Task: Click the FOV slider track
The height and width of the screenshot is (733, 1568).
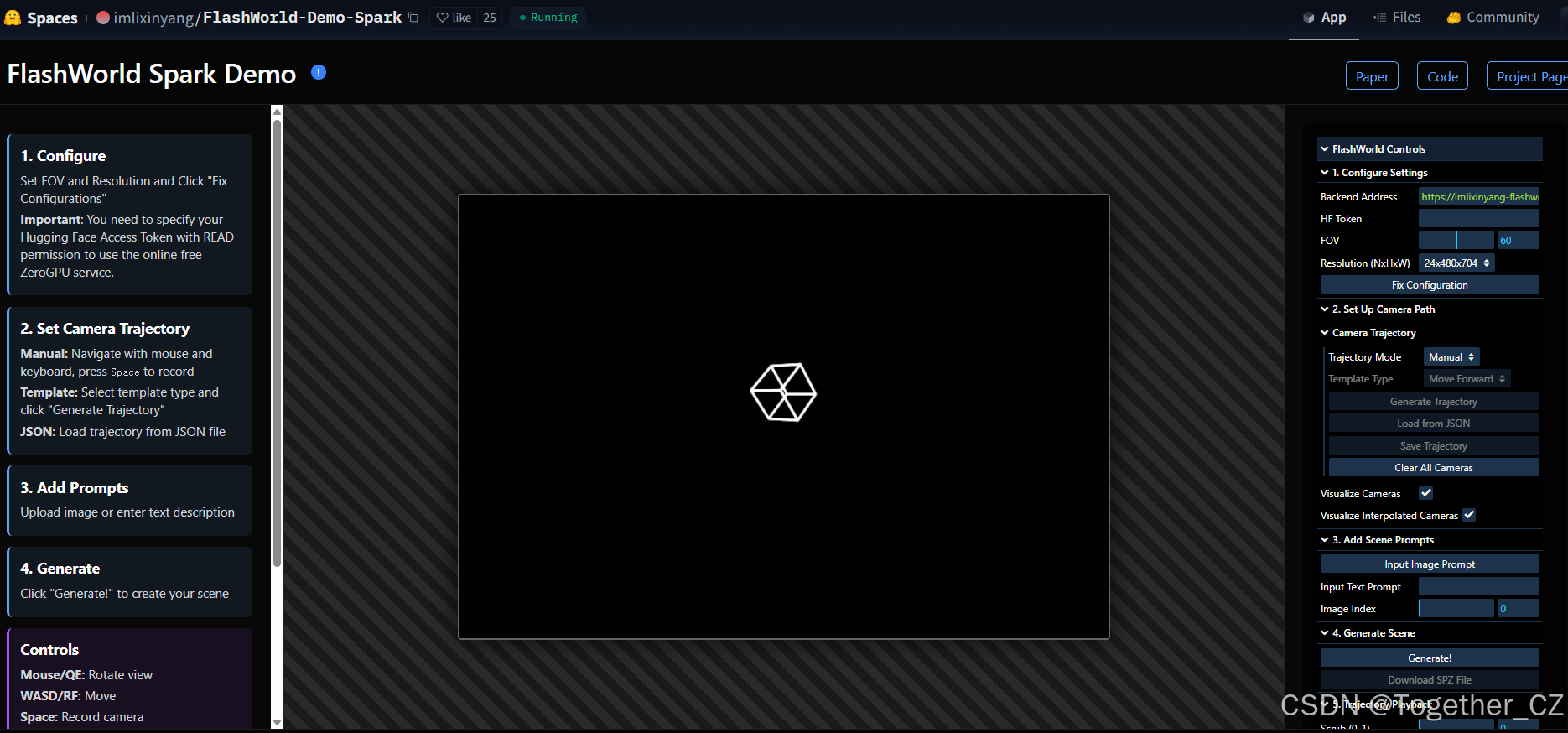Action: pos(1456,240)
